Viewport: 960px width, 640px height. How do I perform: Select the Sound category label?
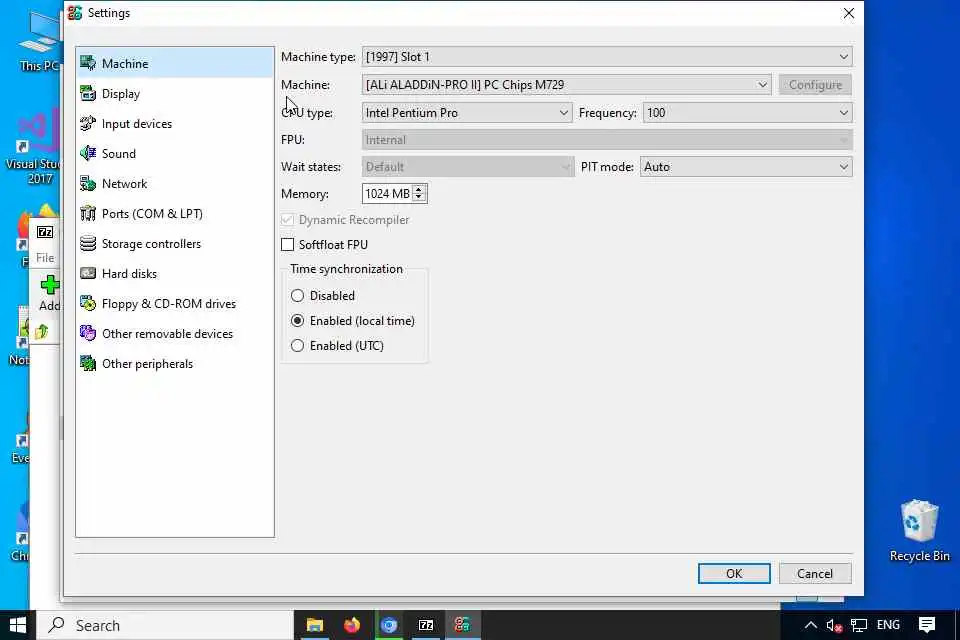[x=119, y=154]
